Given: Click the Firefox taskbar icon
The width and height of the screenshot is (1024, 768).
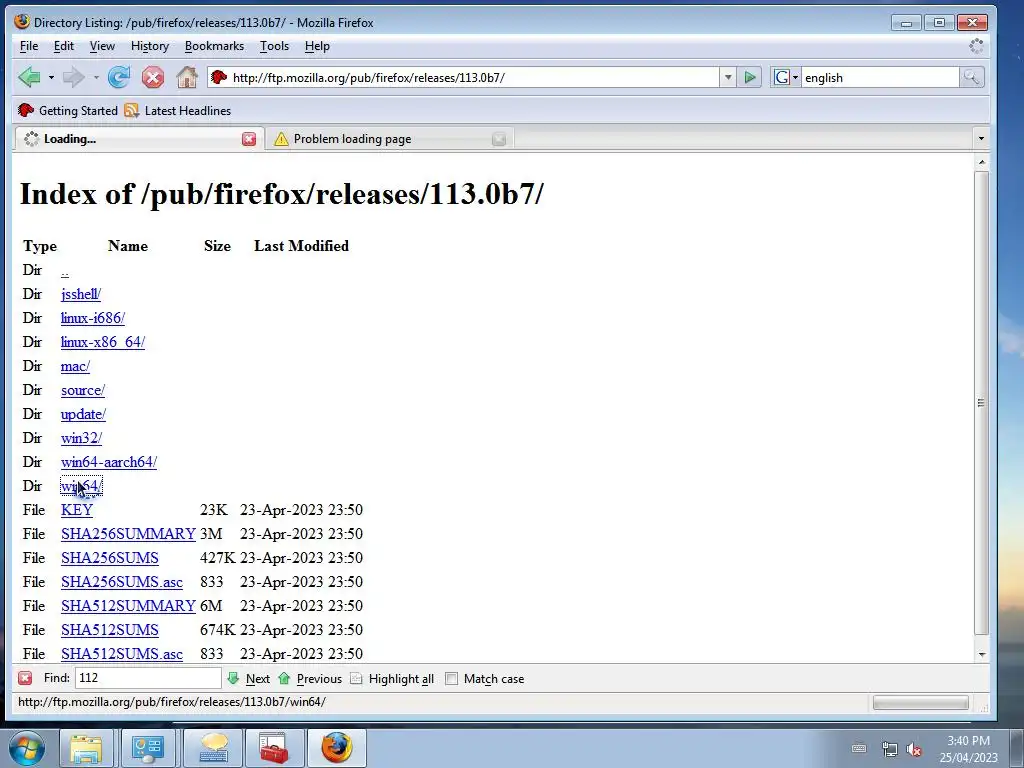Looking at the screenshot, I should [x=336, y=748].
